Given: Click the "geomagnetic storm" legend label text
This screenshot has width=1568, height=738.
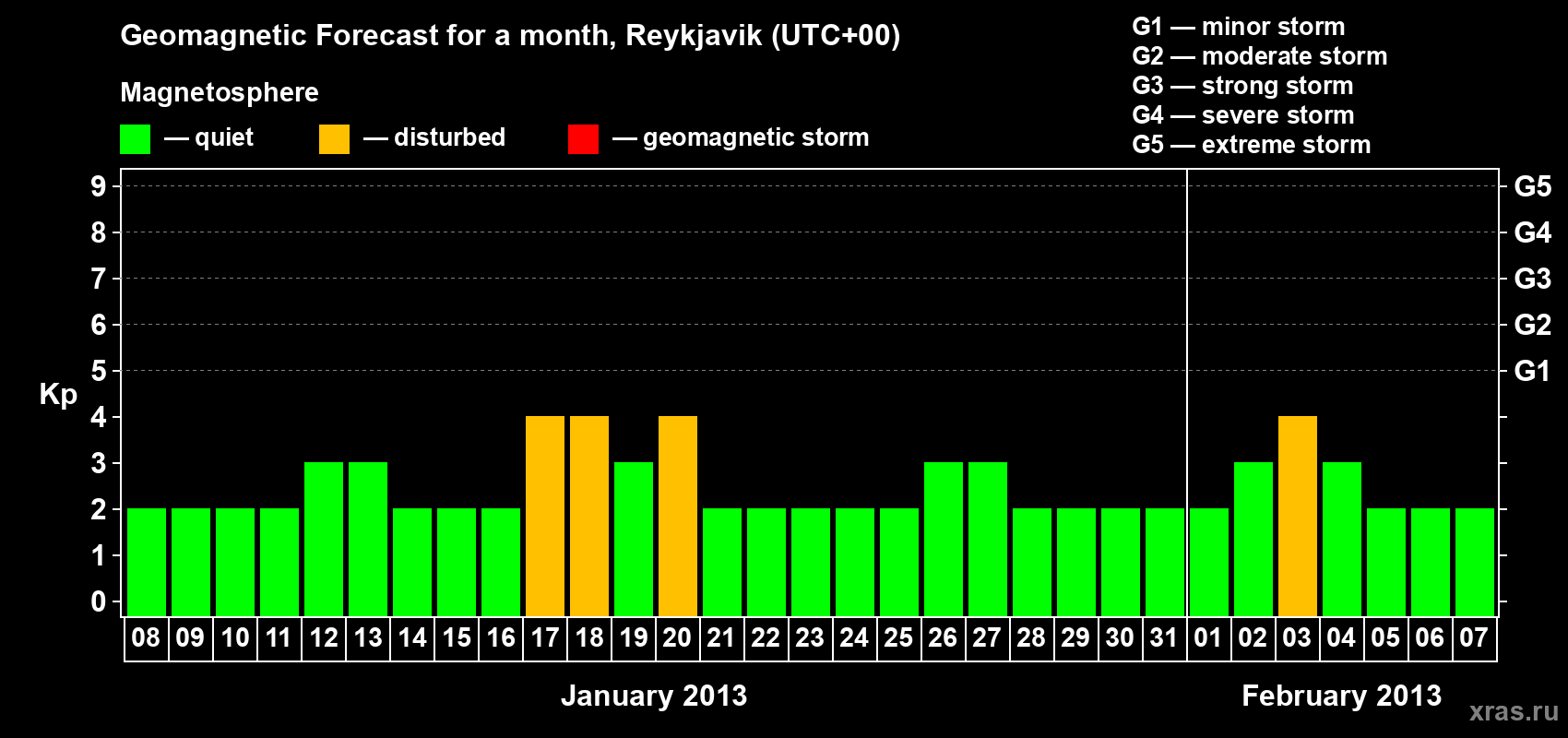Looking at the screenshot, I should pos(756,138).
